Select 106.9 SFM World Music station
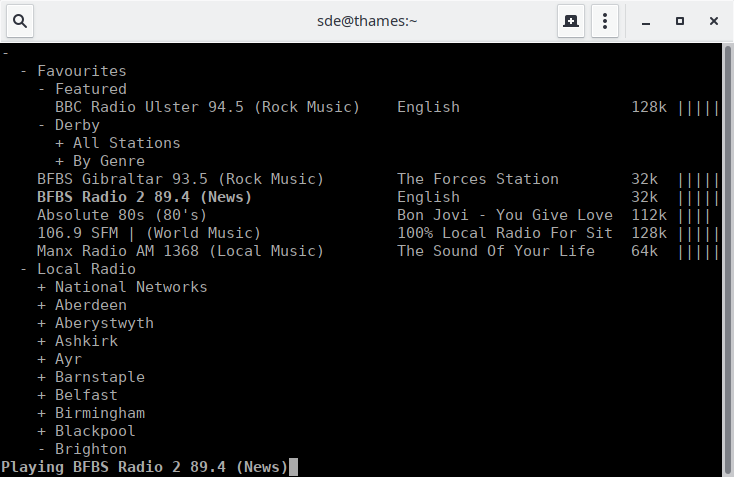The height and width of the screenshot is (477, 734). point(149,233)
